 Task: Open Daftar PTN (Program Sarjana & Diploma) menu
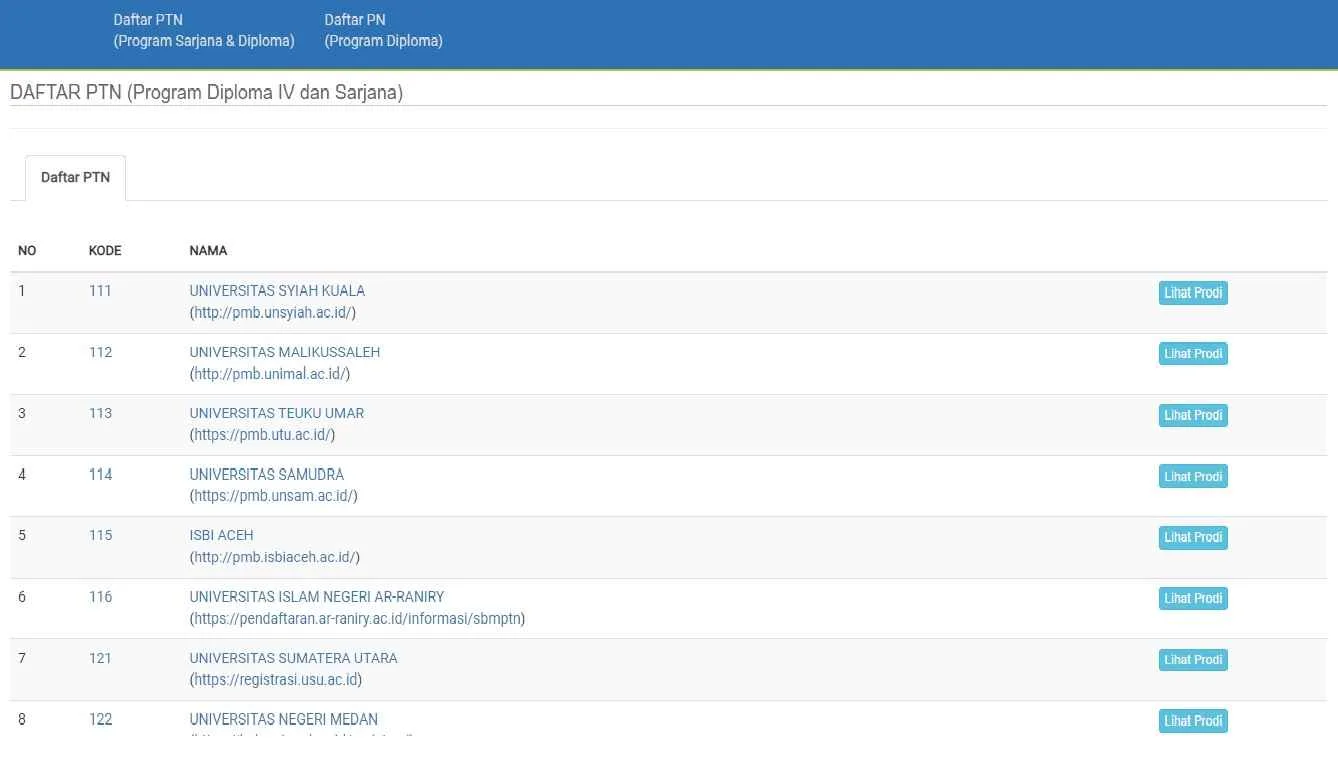coord(203,31)
